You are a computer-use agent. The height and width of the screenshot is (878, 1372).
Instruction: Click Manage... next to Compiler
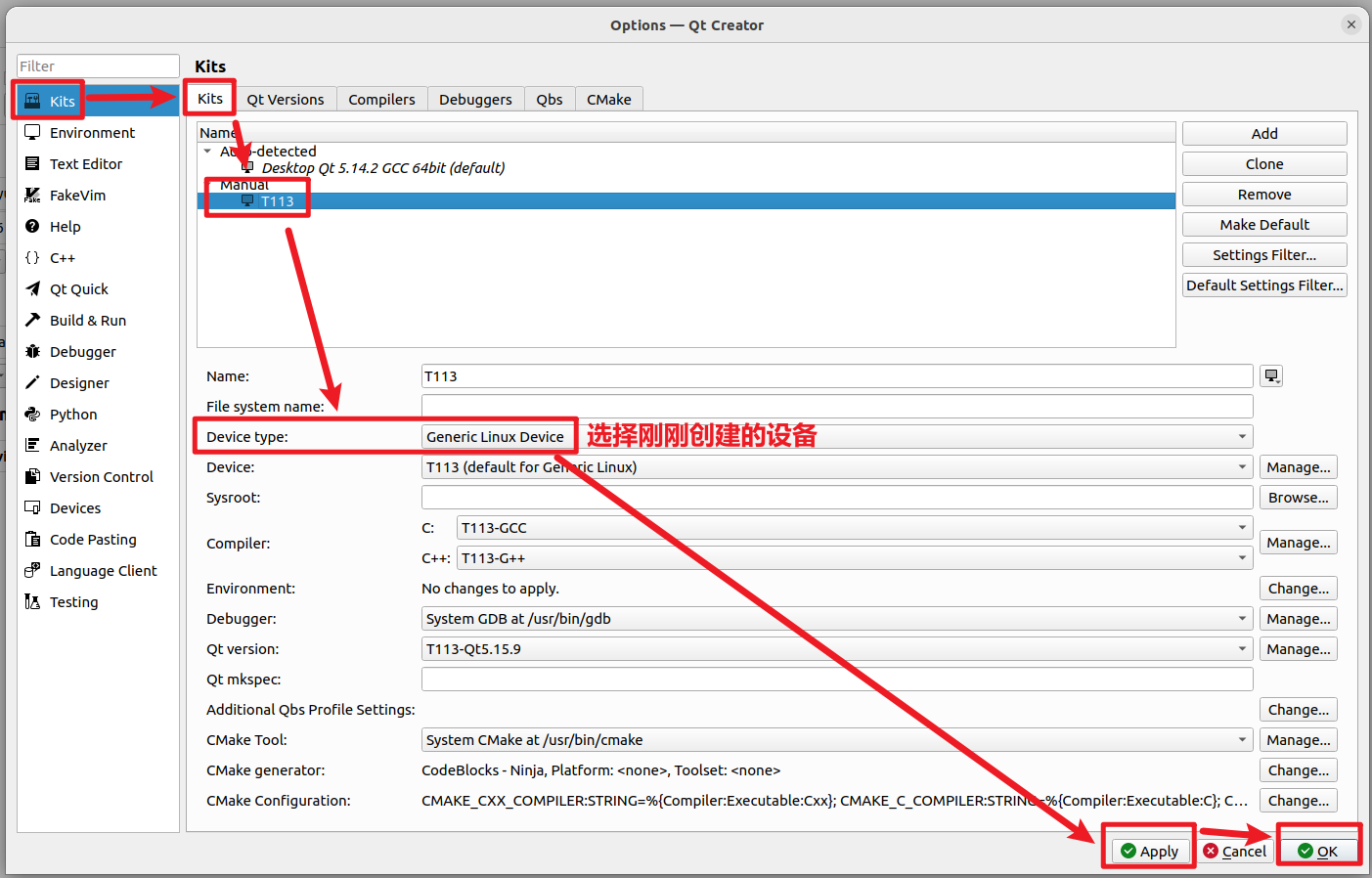pos(1299,542)
